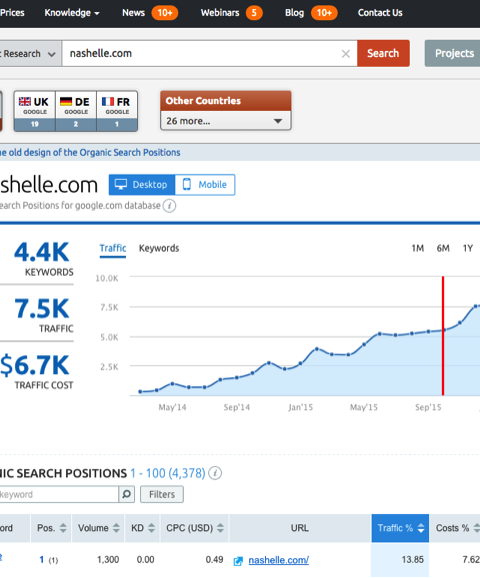This screenshot has height=578, width=480.
Task: Open old design of Organic Search Positions link
Action: pos(90,153)
